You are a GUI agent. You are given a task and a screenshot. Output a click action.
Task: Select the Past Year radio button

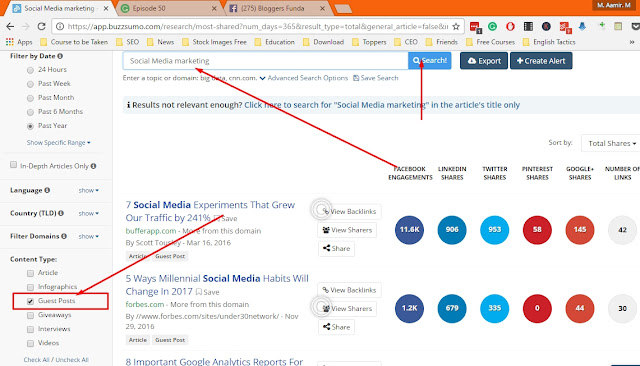pos(30,126)
